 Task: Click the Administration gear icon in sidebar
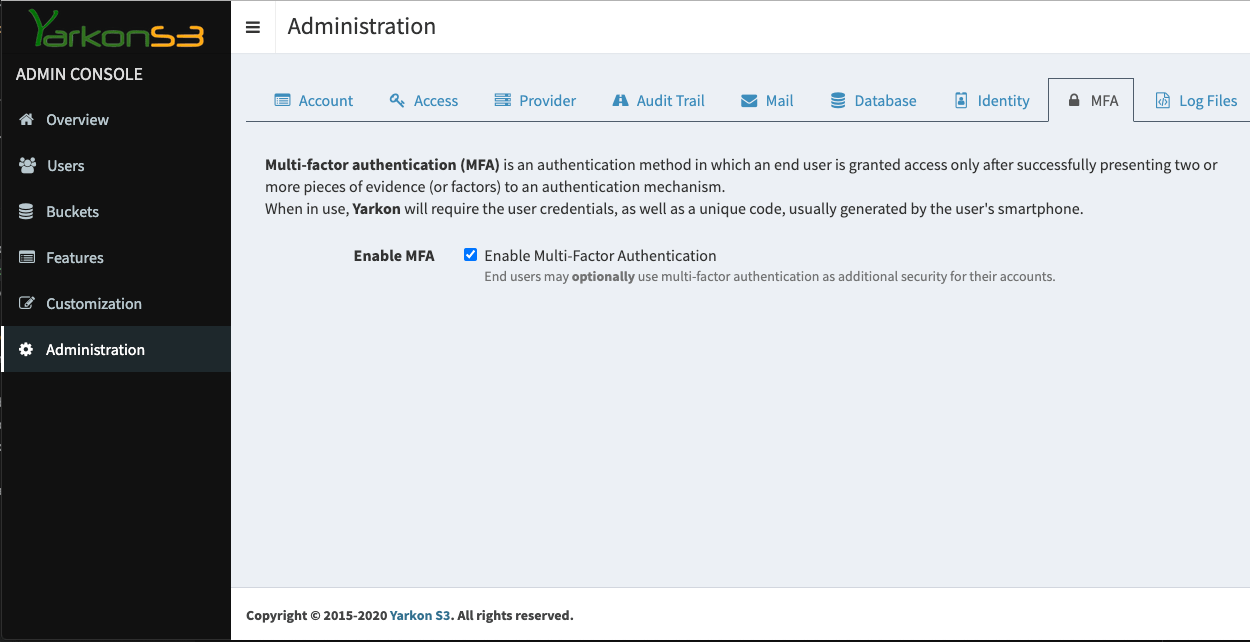click(x=27, y=350)
